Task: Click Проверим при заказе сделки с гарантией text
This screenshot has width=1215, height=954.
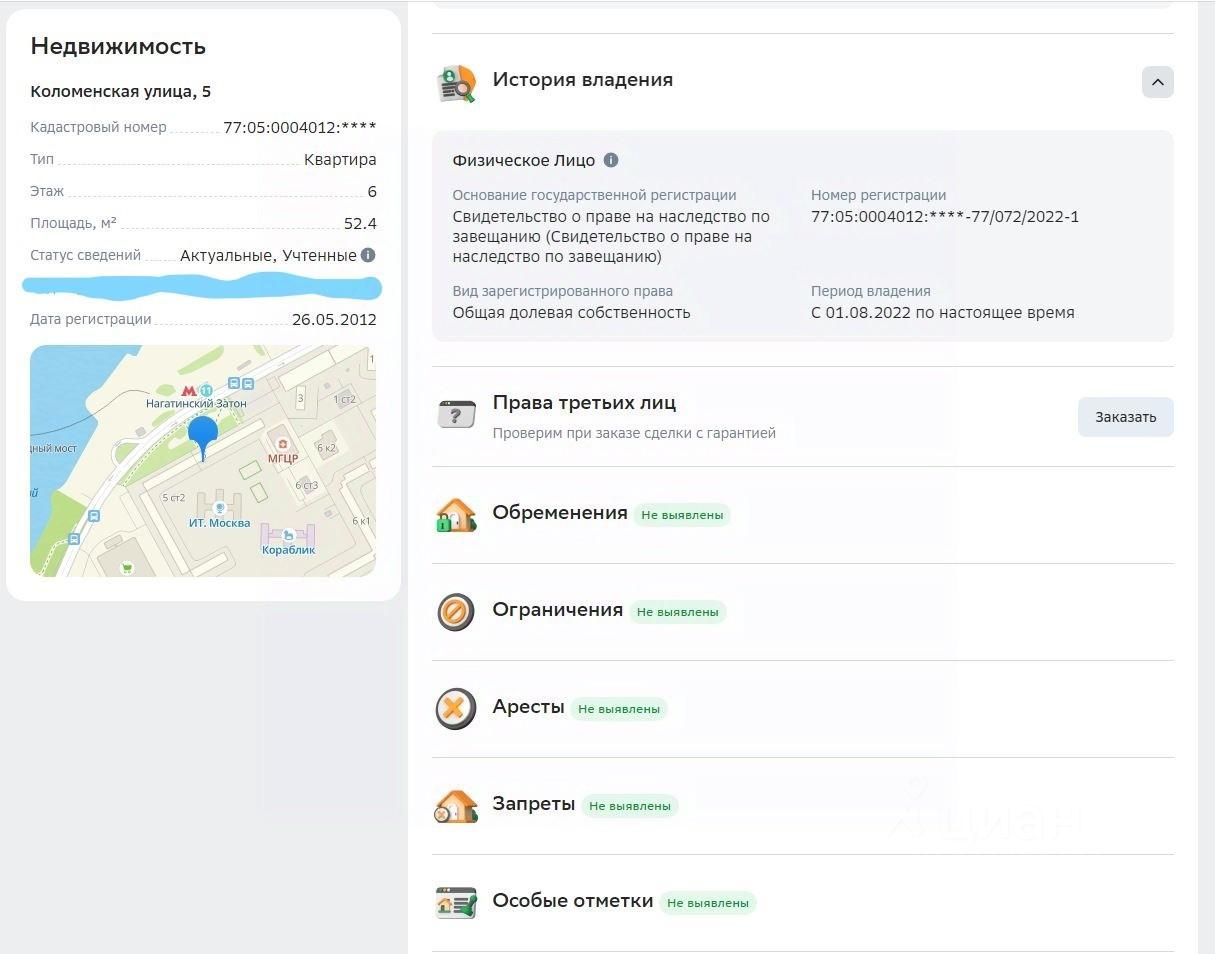Action: pyautogui.click(x=634, y=433)
